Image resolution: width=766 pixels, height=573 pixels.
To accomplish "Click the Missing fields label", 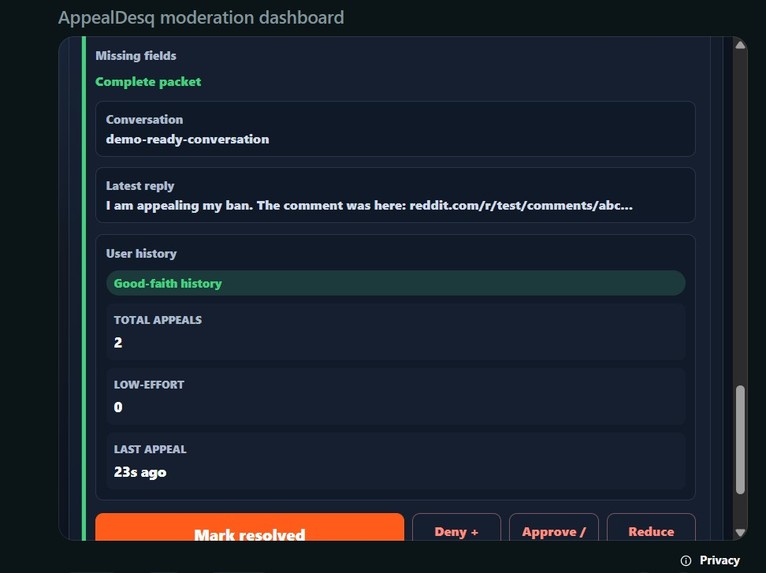I will tap(136, 56).
